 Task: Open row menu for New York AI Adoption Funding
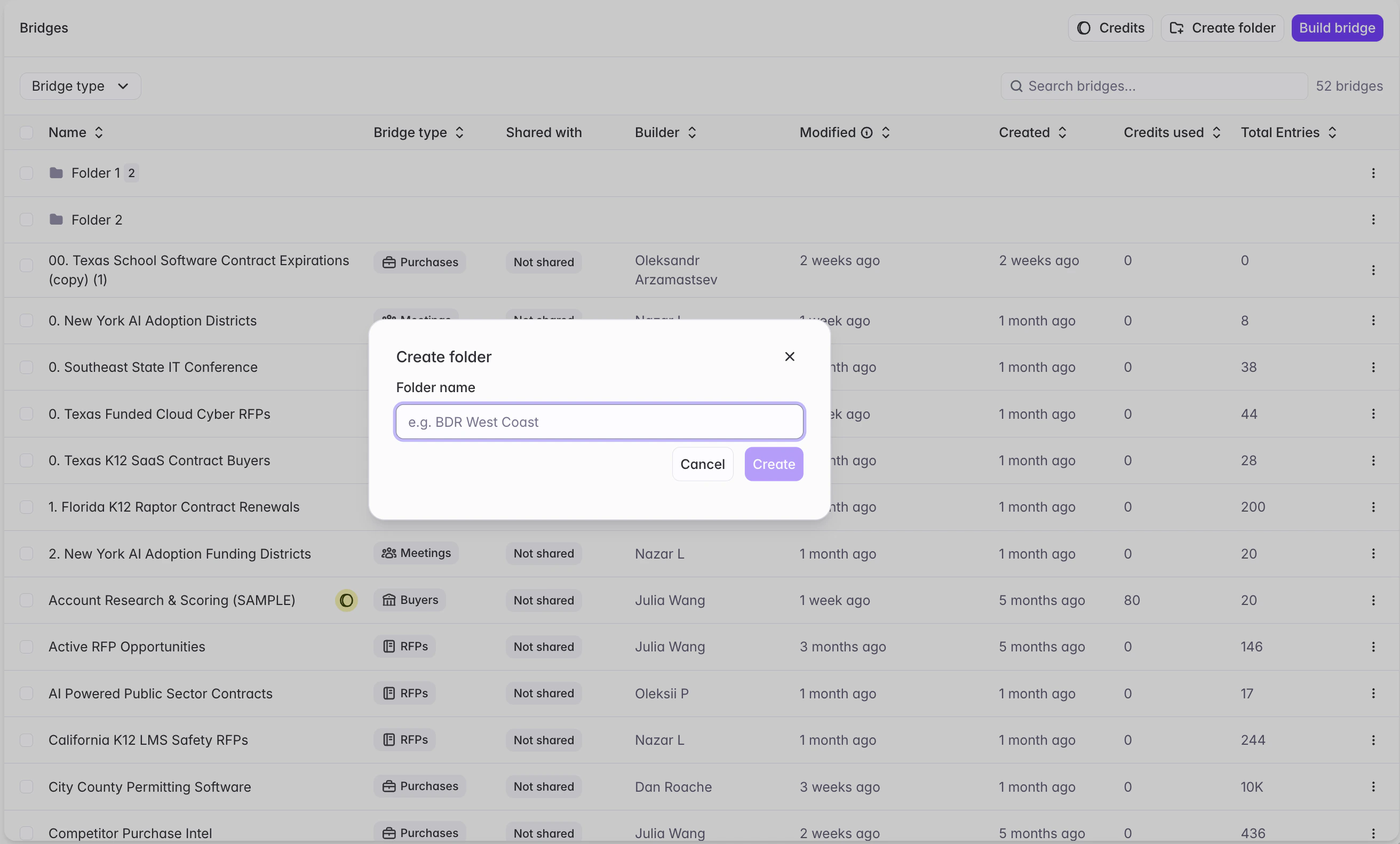(x=1373, y=553)
